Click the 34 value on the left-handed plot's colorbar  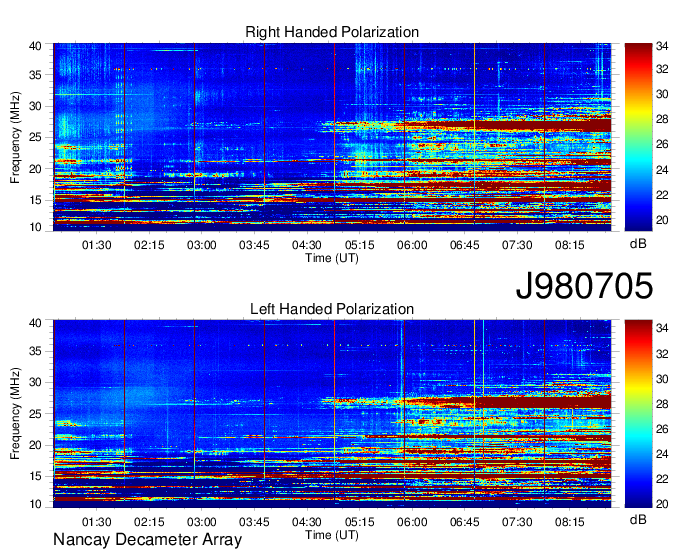(662, 328)
